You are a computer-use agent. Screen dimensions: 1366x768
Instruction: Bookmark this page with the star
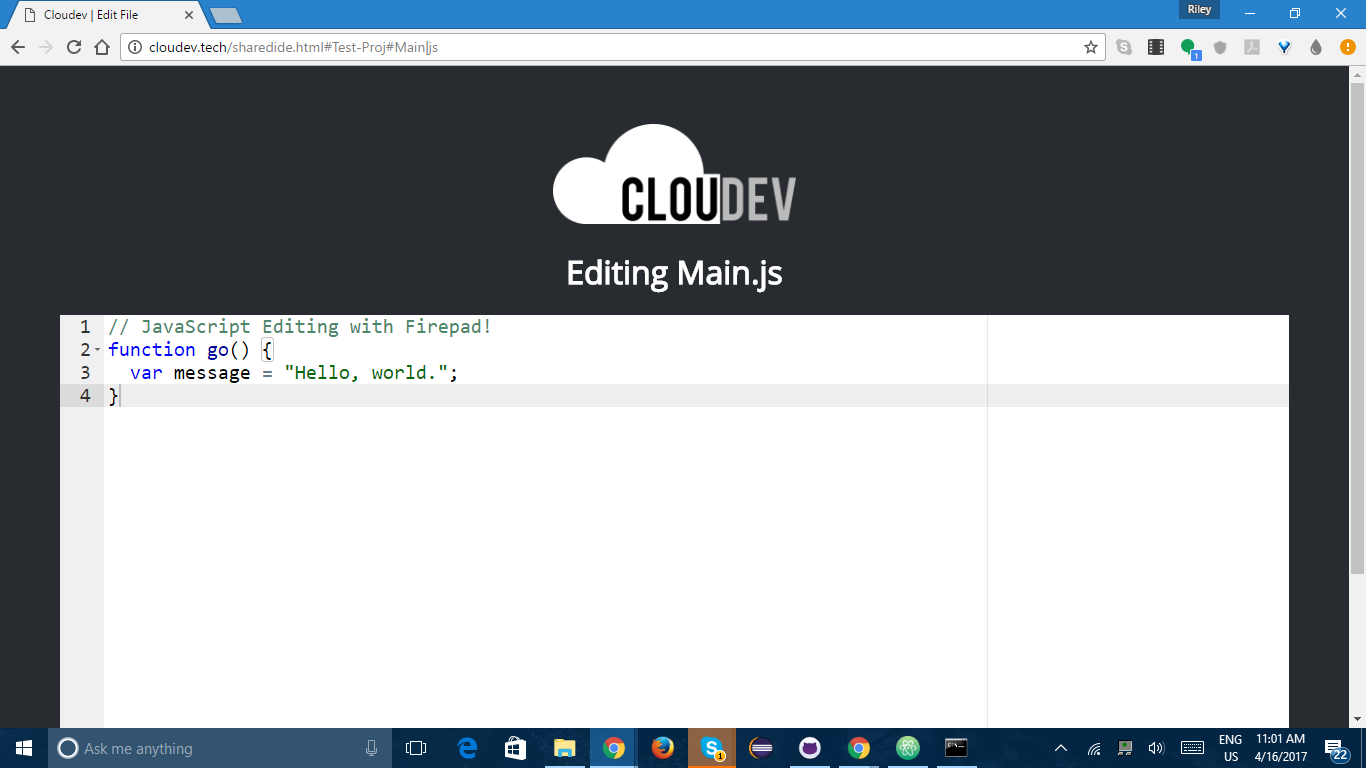click(1091, 47)
